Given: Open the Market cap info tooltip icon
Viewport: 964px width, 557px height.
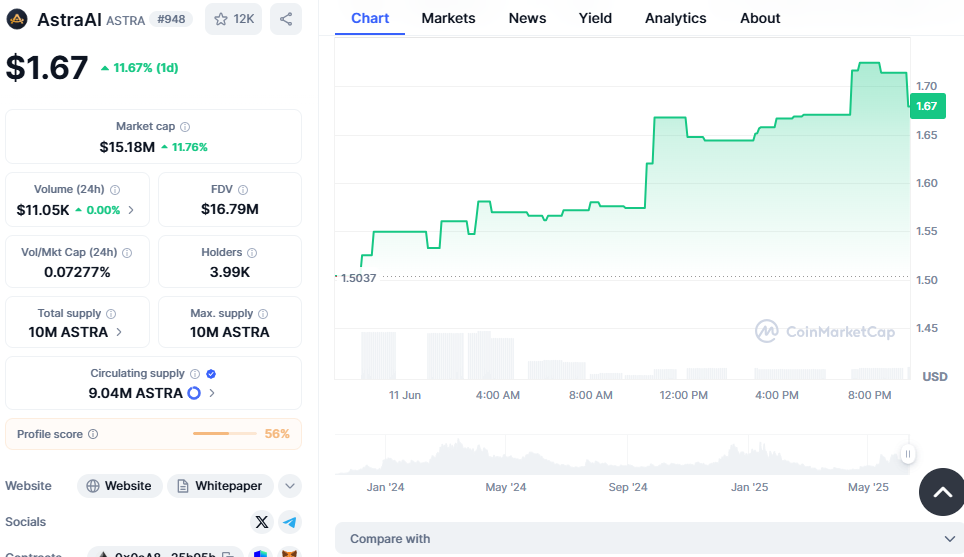Looking at the screenshot, I should tap(185, 127).
